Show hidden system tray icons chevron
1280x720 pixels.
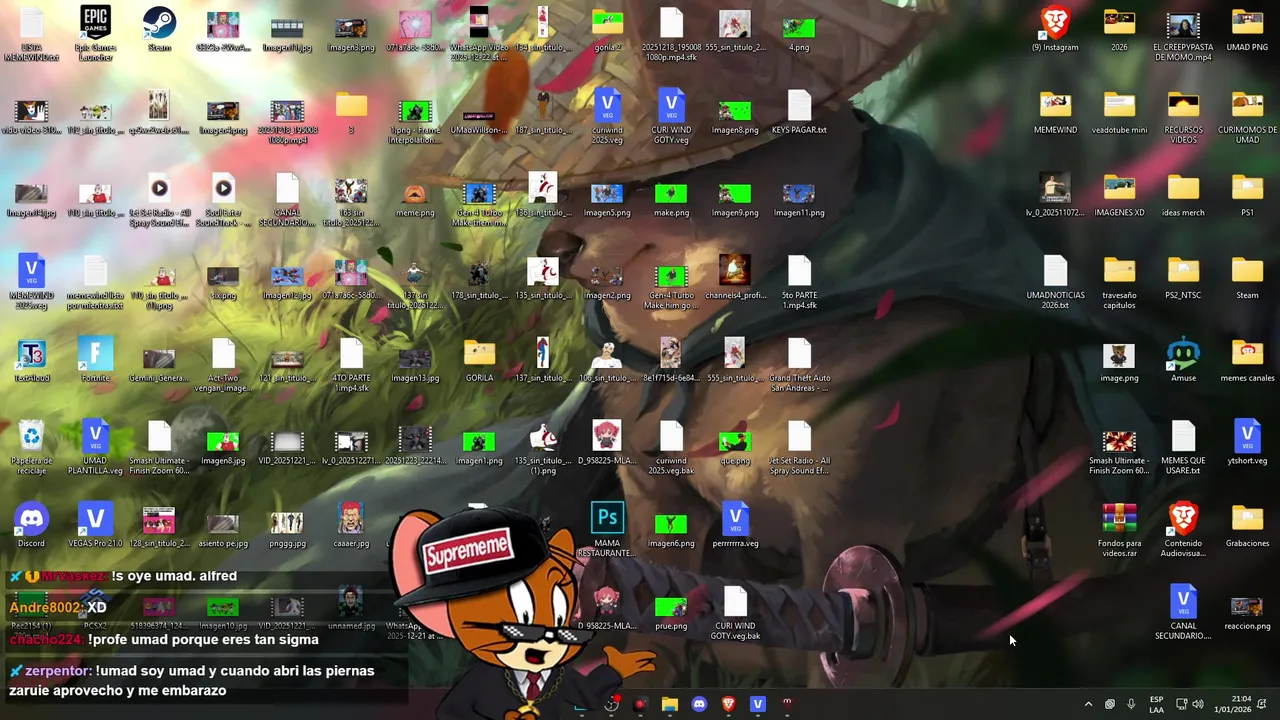(x=1088, y=704)
